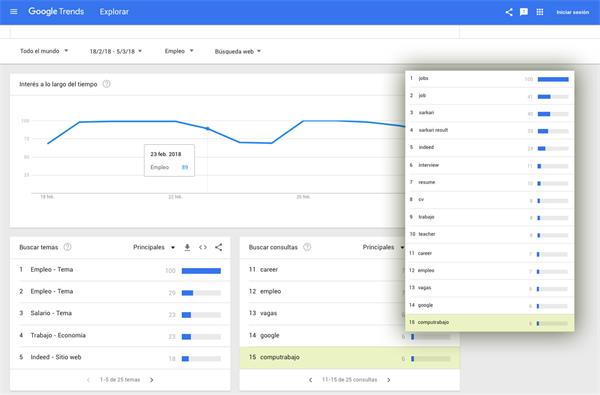Open the Google apps grid
600x395 pixels.
[x=540, y=12]
